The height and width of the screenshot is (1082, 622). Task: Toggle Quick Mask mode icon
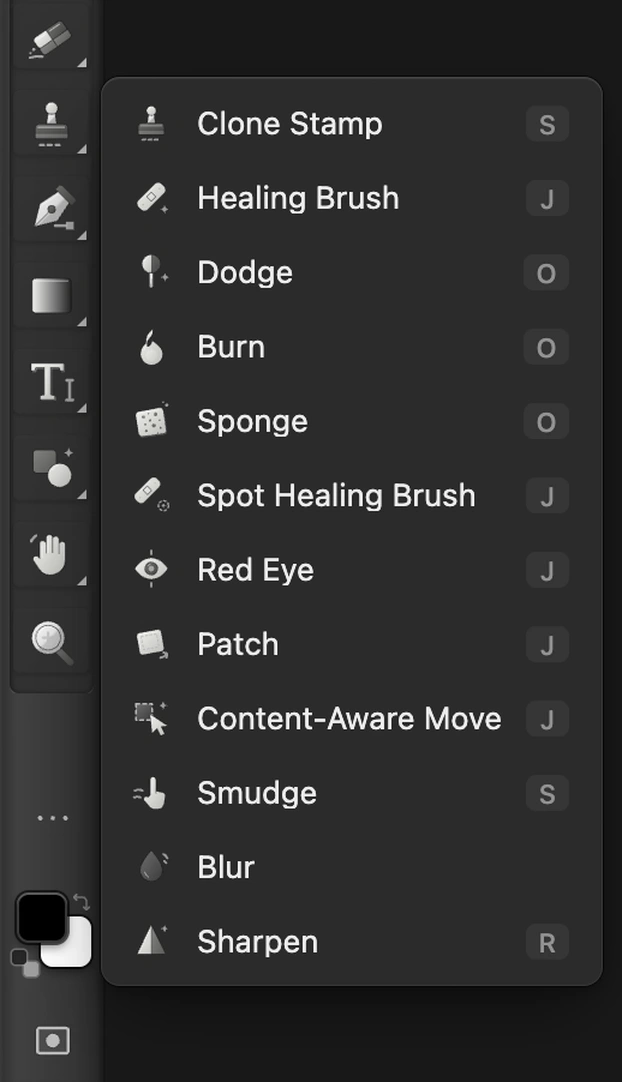52,1039
